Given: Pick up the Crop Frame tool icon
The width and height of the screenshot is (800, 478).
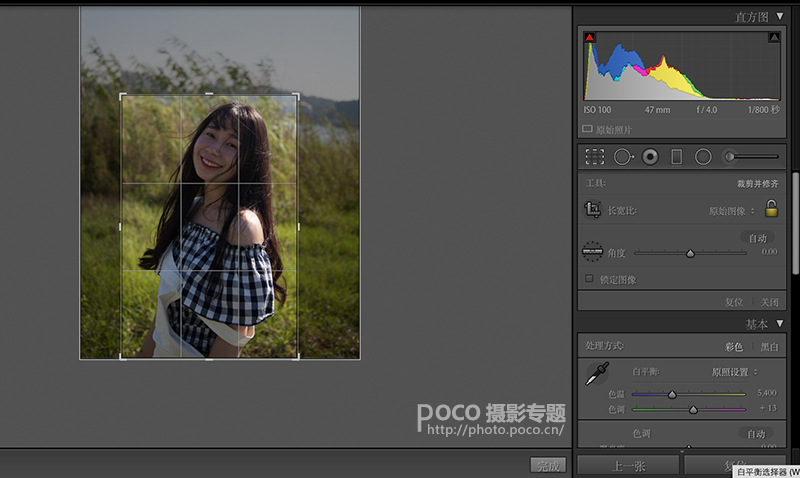Looking at the screenshot, I should tap(592, 209).
